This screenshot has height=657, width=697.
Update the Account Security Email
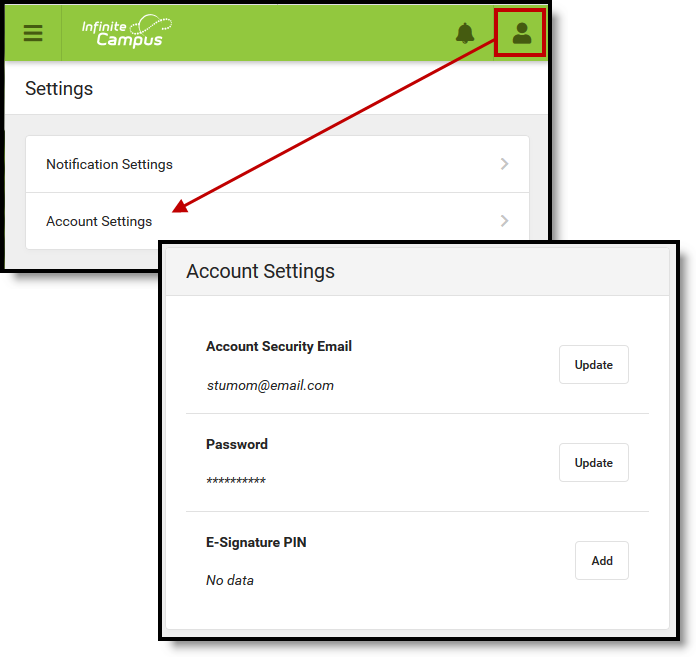(593, 365)
